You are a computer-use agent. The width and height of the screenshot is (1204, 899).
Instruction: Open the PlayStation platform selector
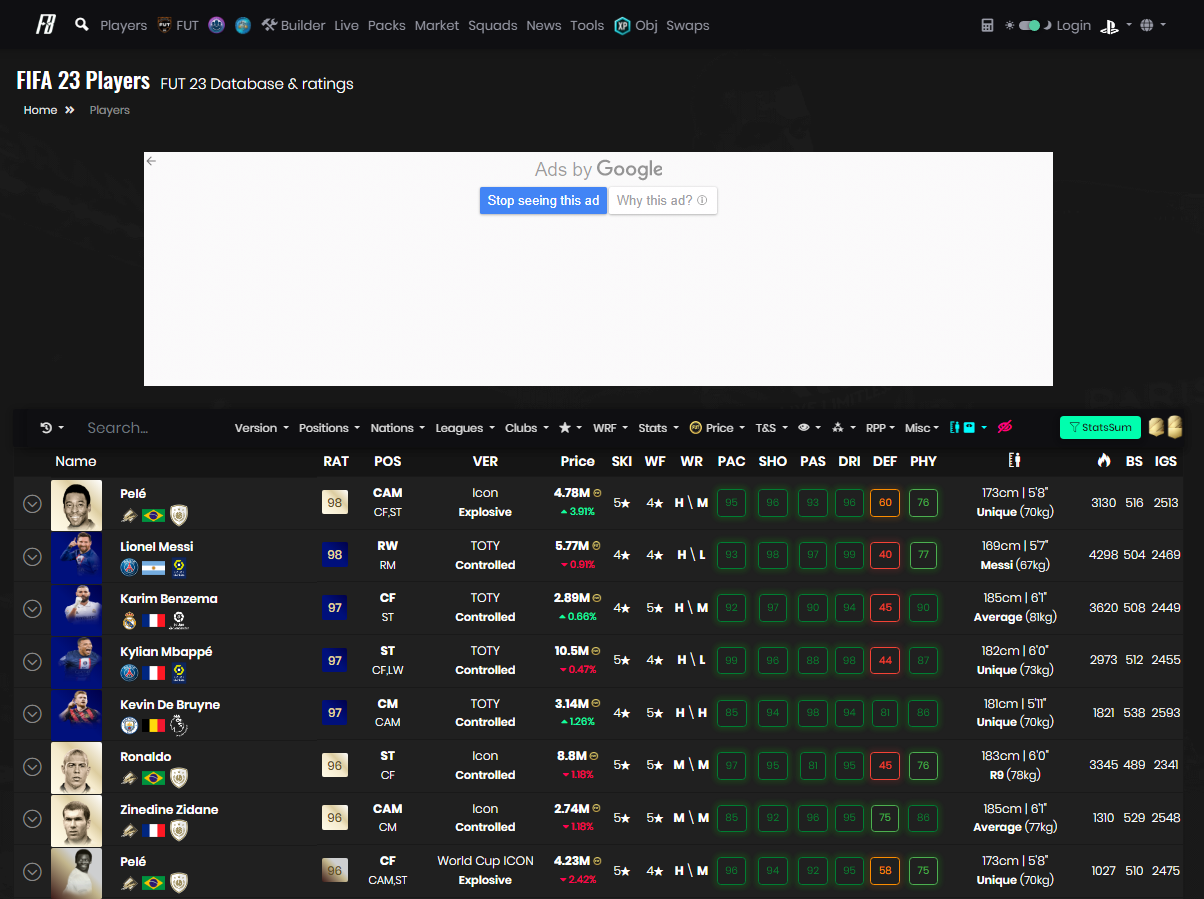1114,26
